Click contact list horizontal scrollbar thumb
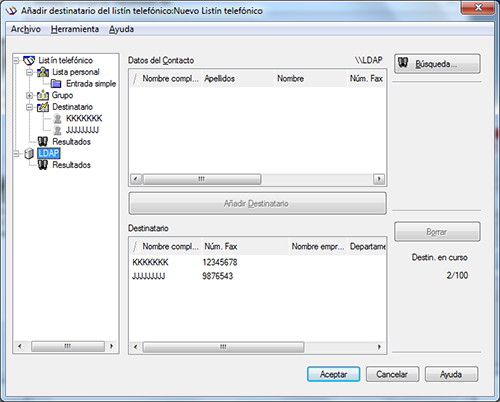500x402 pixels. (x=202, y=179)
